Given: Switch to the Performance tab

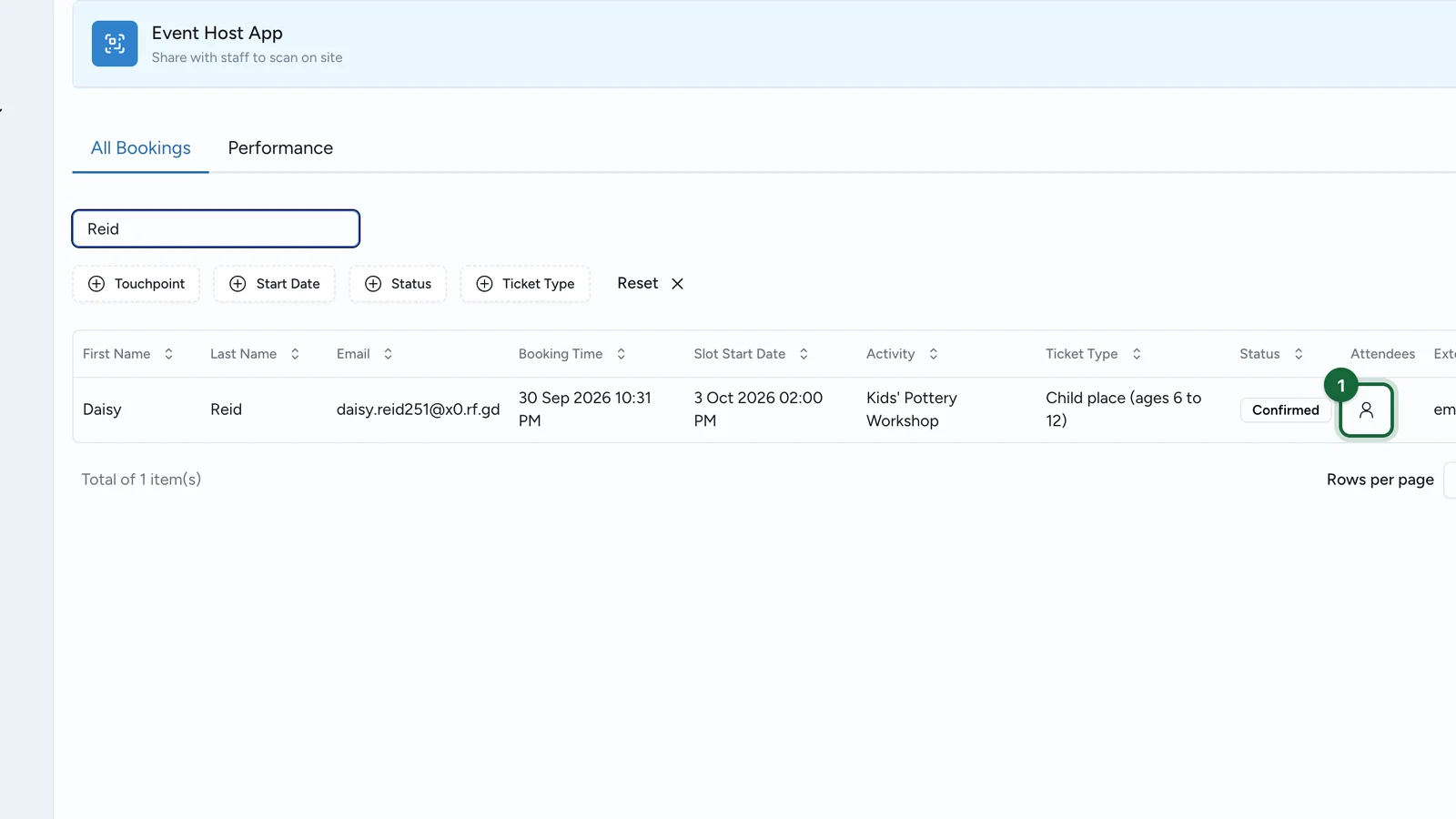Looking at the screenshot, I should pyautogui.click(x=280, y=148).
